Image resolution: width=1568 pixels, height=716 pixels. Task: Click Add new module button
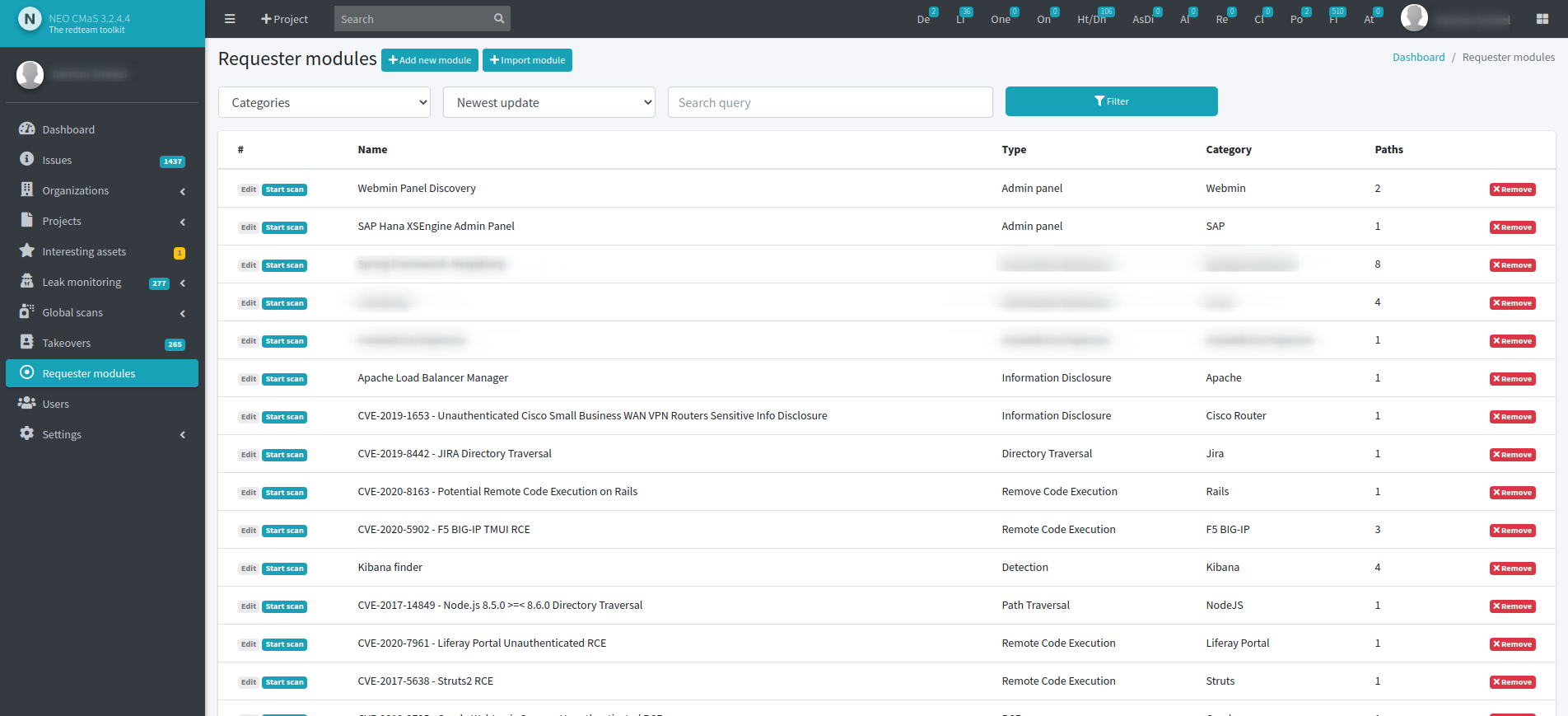pos(430,60)
